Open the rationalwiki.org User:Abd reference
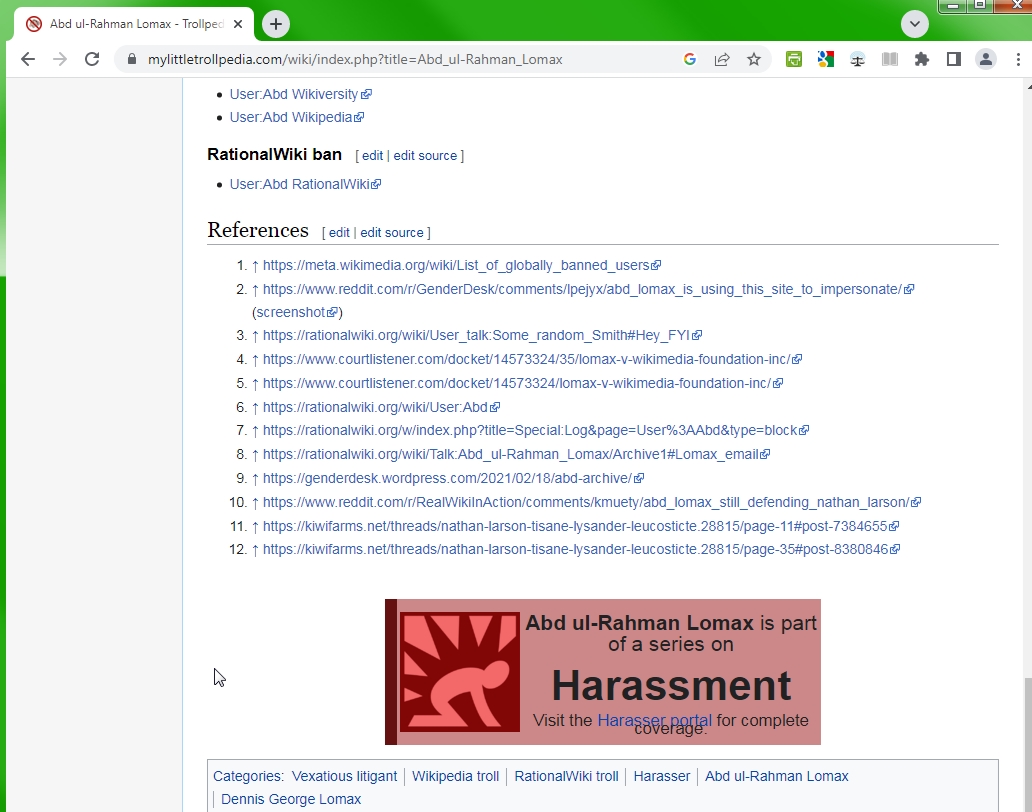 381,407
